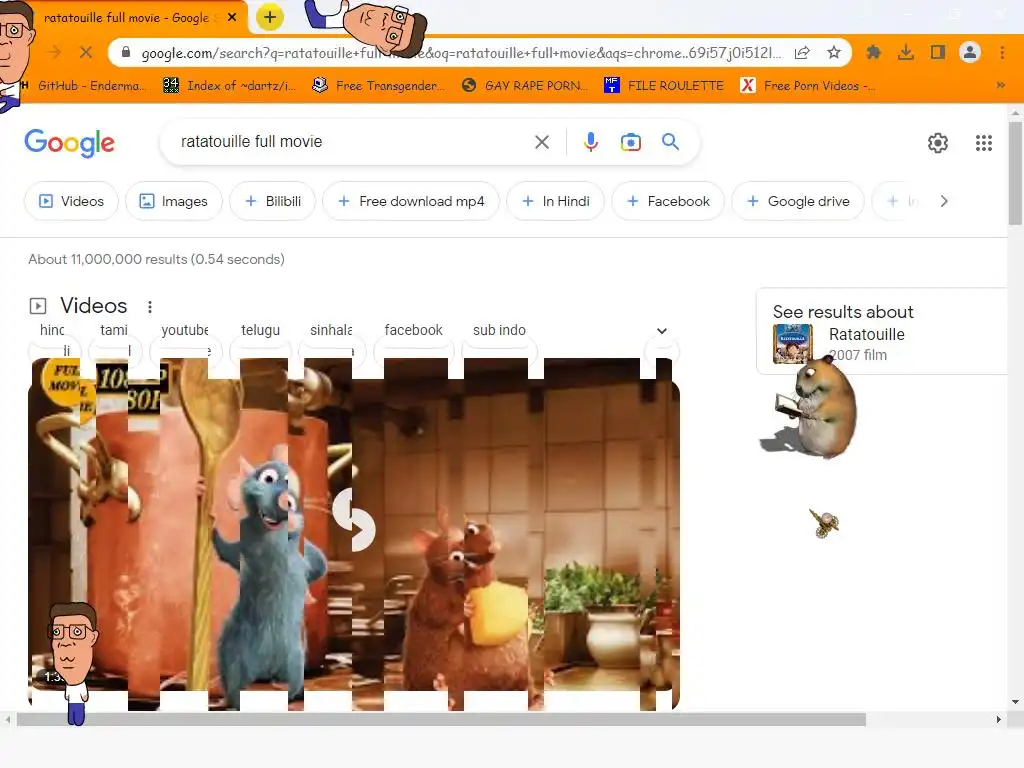Screen dimensions: 1024x768
Task: Click the scroll up arrow
Action: [1015, 113]
